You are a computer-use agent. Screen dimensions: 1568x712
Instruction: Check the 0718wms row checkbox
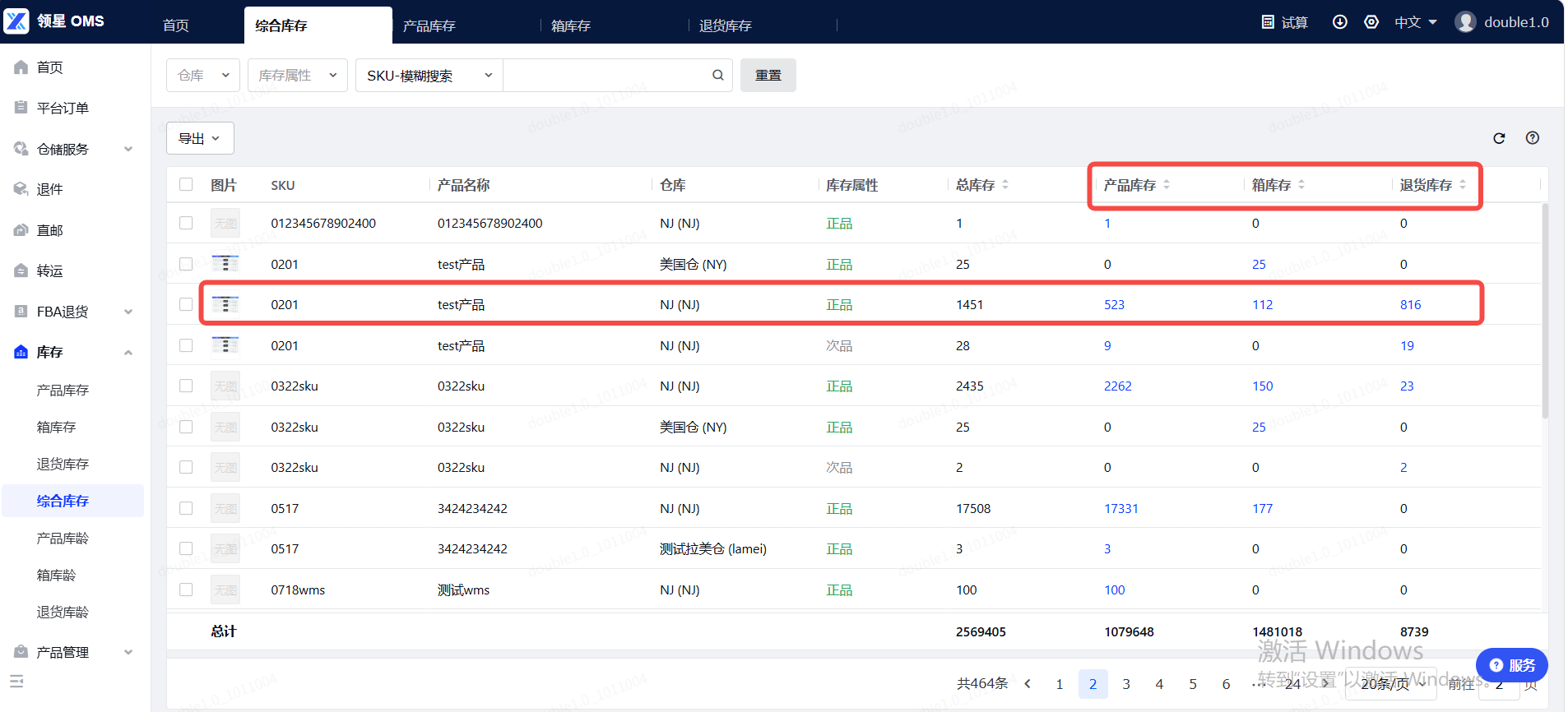[x=186, y=589]
